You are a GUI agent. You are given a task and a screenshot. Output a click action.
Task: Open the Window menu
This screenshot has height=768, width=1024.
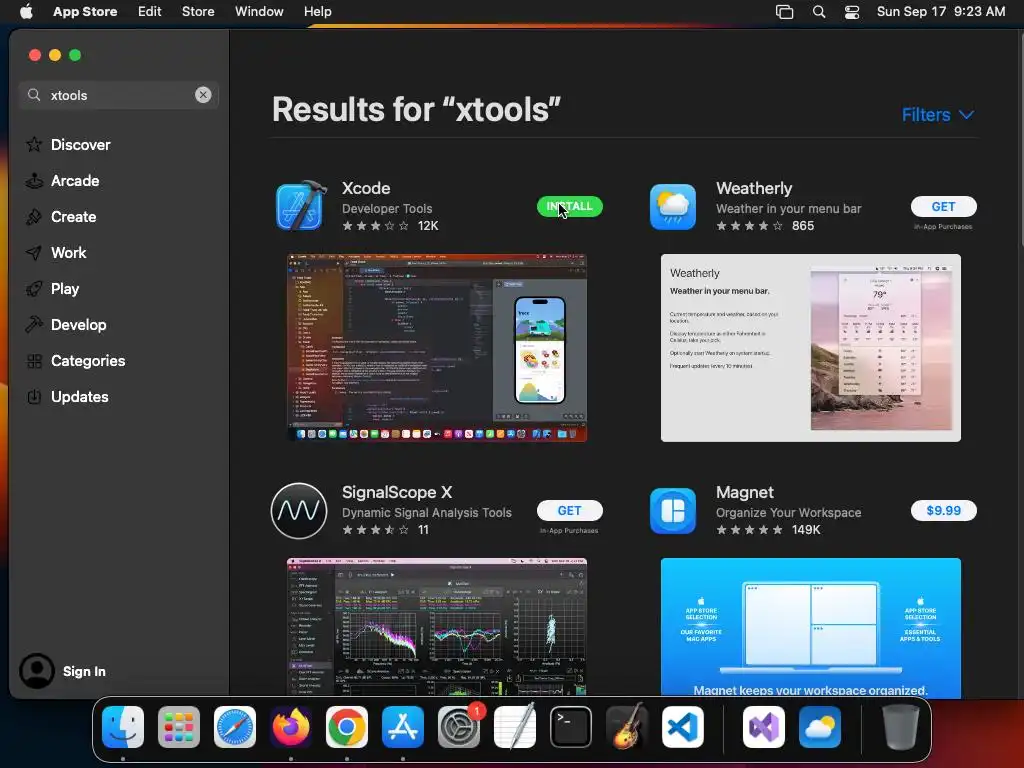pyautogui.click(x=259, y=12)
